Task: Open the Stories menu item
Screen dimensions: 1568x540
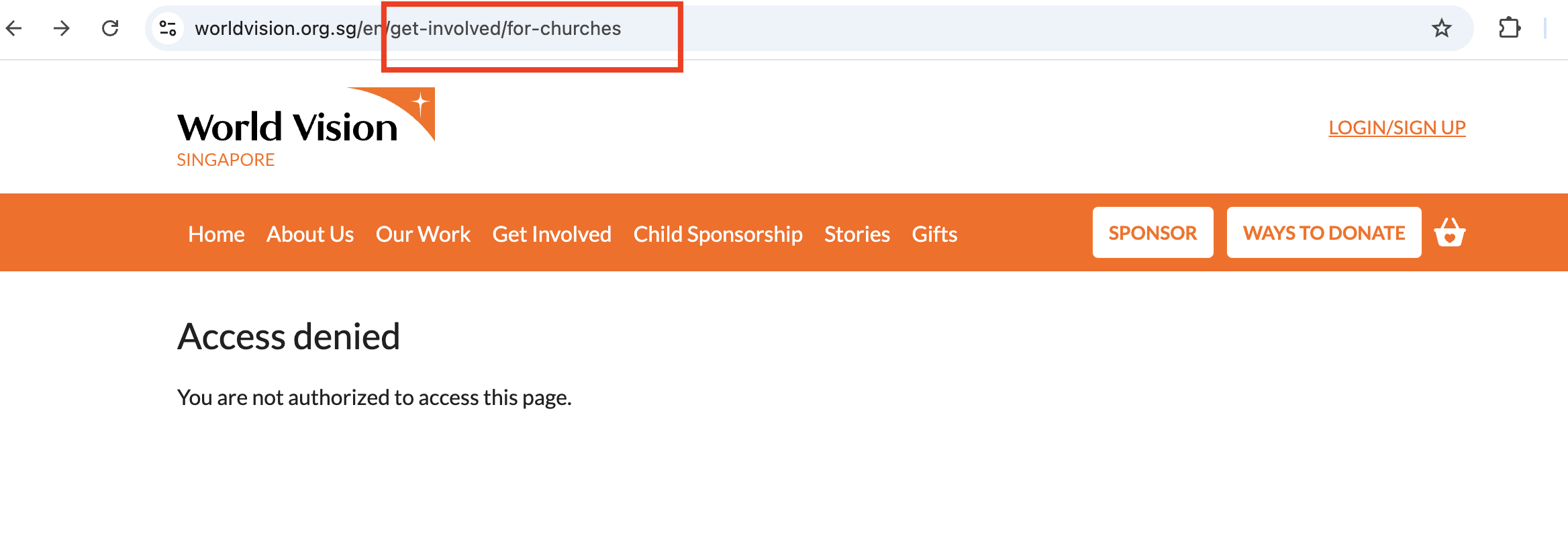Action: pyautogui.click(x=857, y=234)
